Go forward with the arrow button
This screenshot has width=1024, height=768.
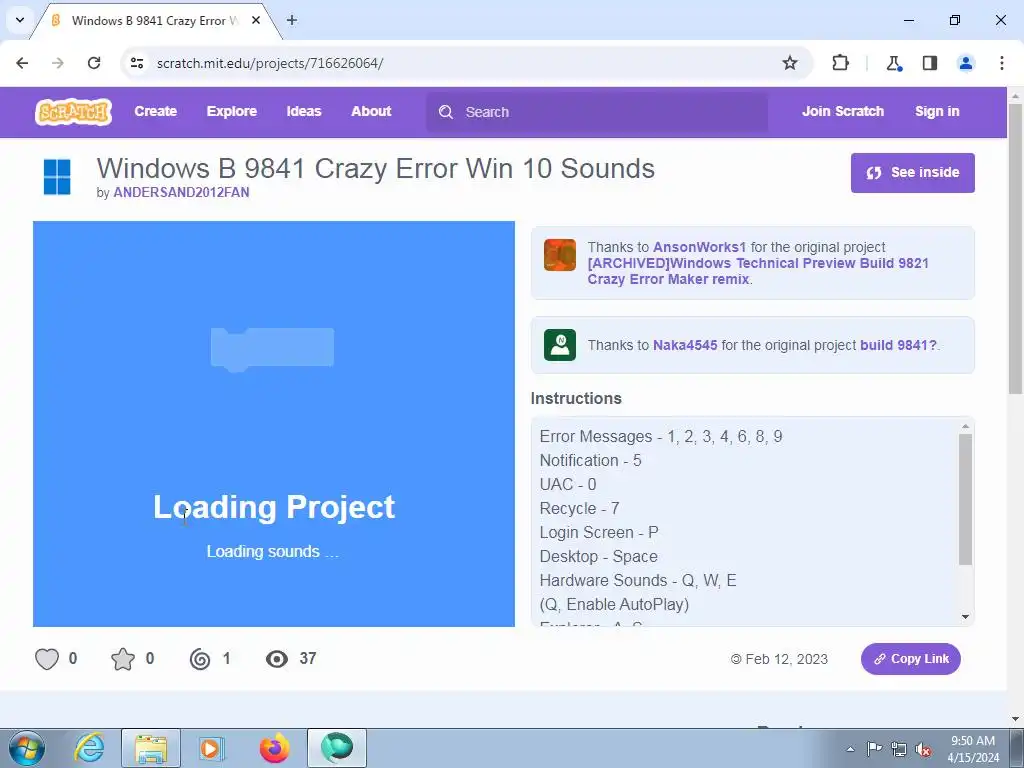(58, 63)
